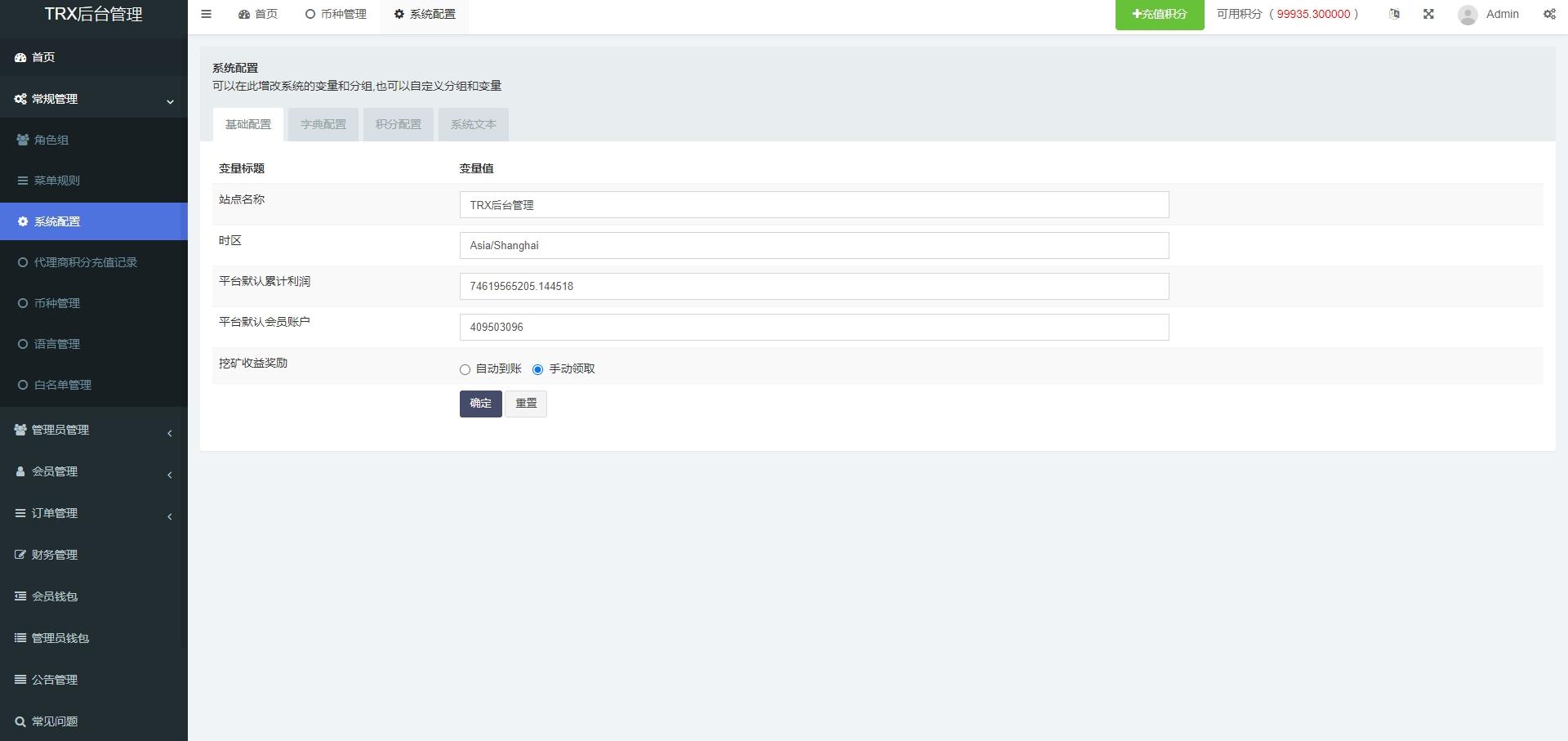Click the fullscreen expand icon

click(1428, 14)
